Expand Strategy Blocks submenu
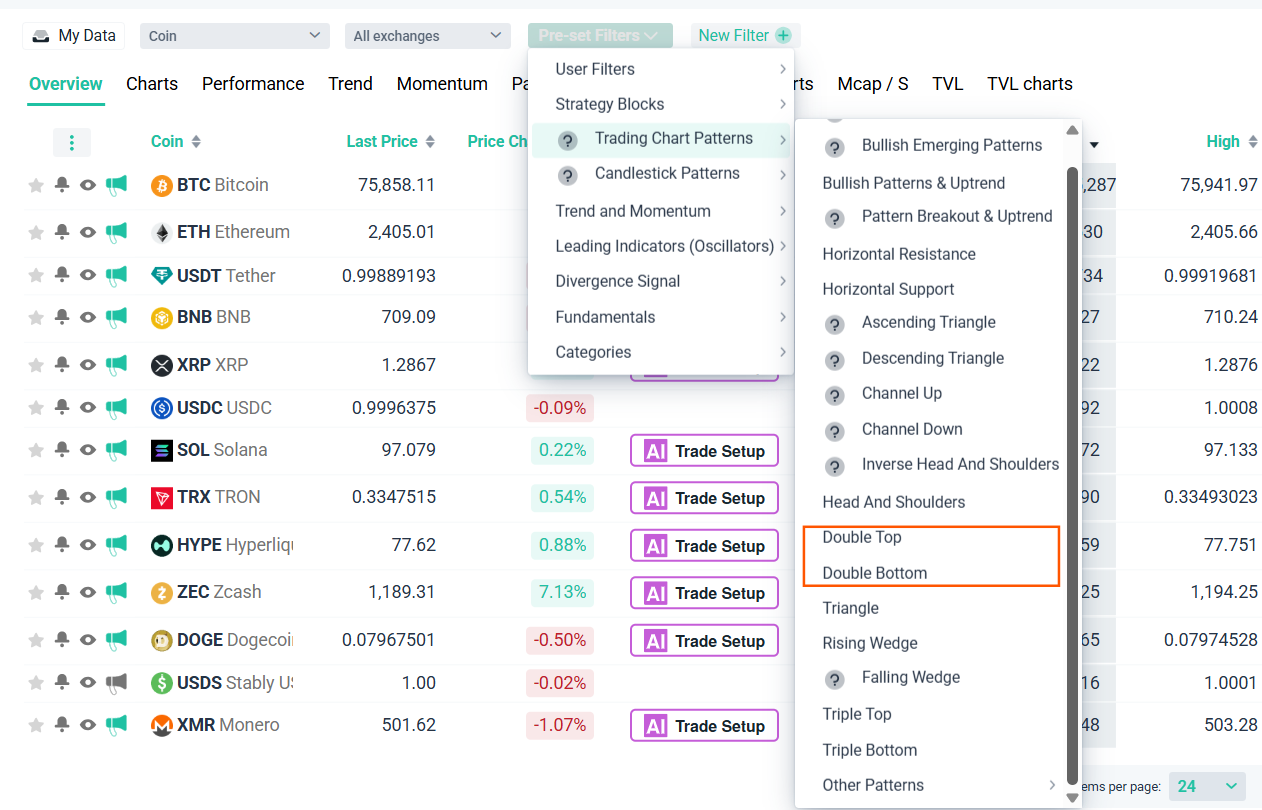Screen dimensions: 1262x810 (x=661, y=104)
